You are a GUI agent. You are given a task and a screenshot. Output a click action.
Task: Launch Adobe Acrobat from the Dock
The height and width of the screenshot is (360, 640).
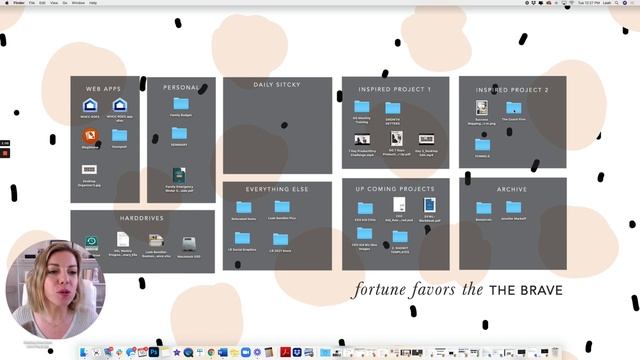(x=285, y=352)
